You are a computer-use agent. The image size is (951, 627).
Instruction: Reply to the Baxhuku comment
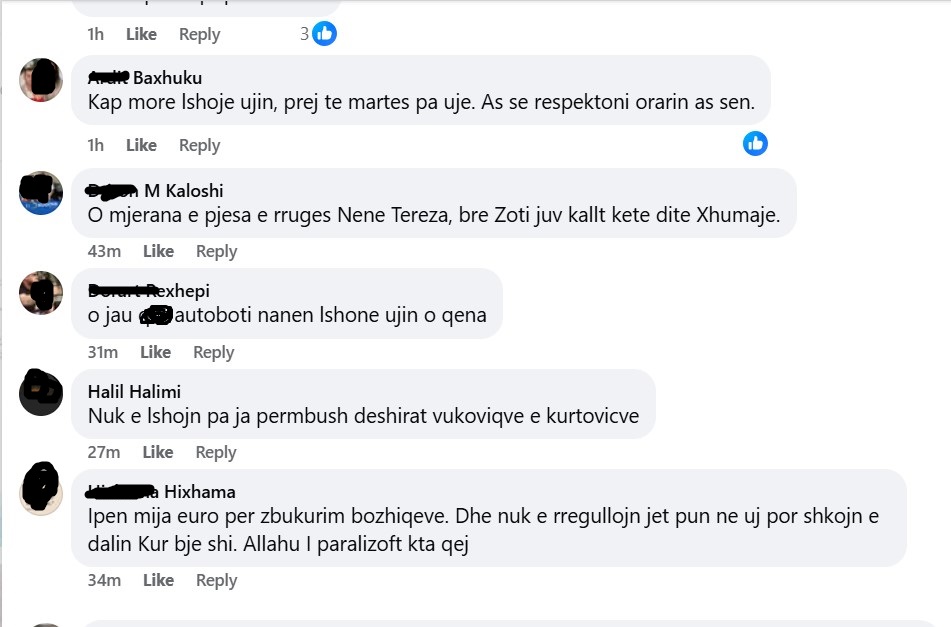199,145
